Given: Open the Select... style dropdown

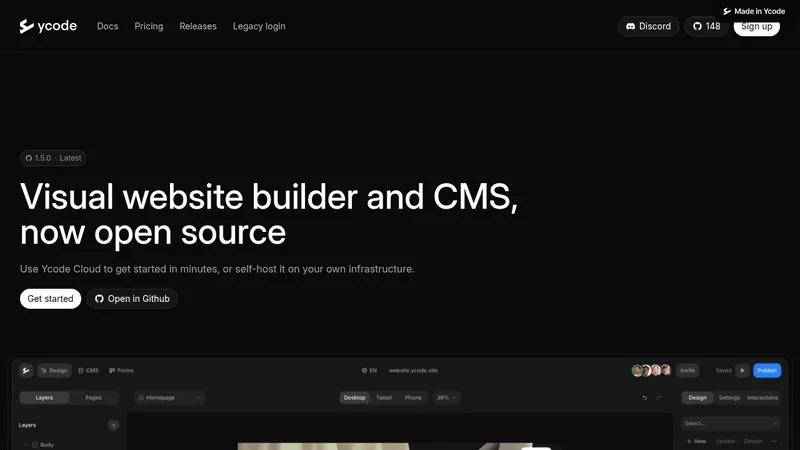Looking at the screenshot, I should 731,423.
